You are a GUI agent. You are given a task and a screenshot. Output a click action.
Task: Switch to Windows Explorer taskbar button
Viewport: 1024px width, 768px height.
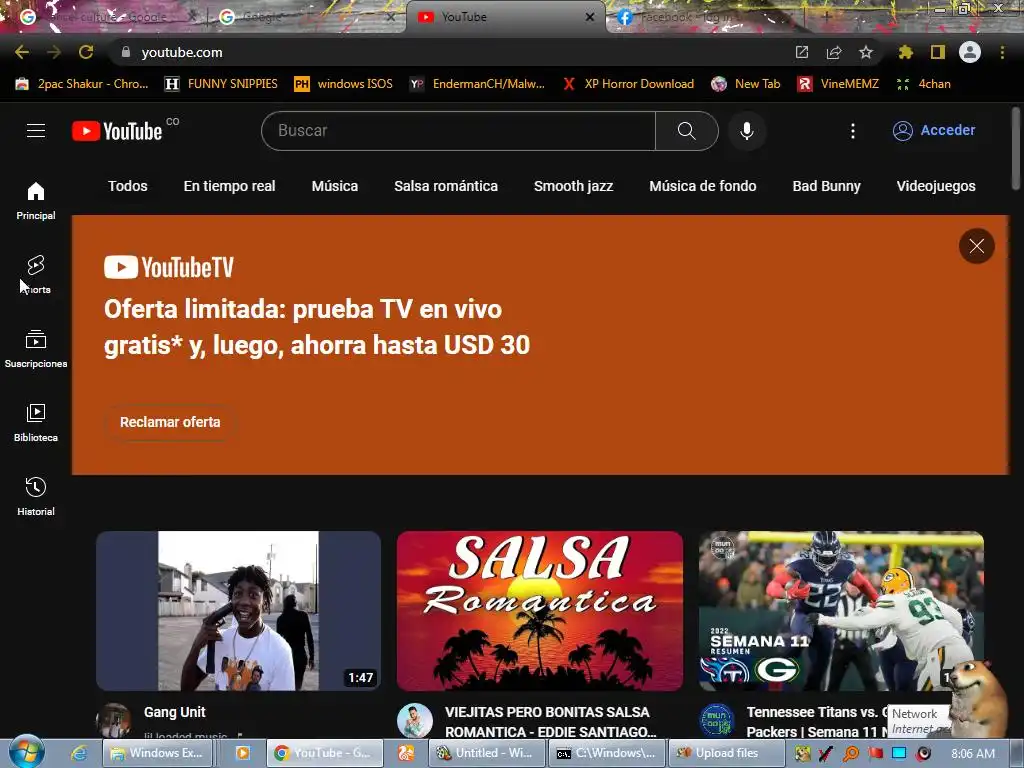click(x=157, y=753)
